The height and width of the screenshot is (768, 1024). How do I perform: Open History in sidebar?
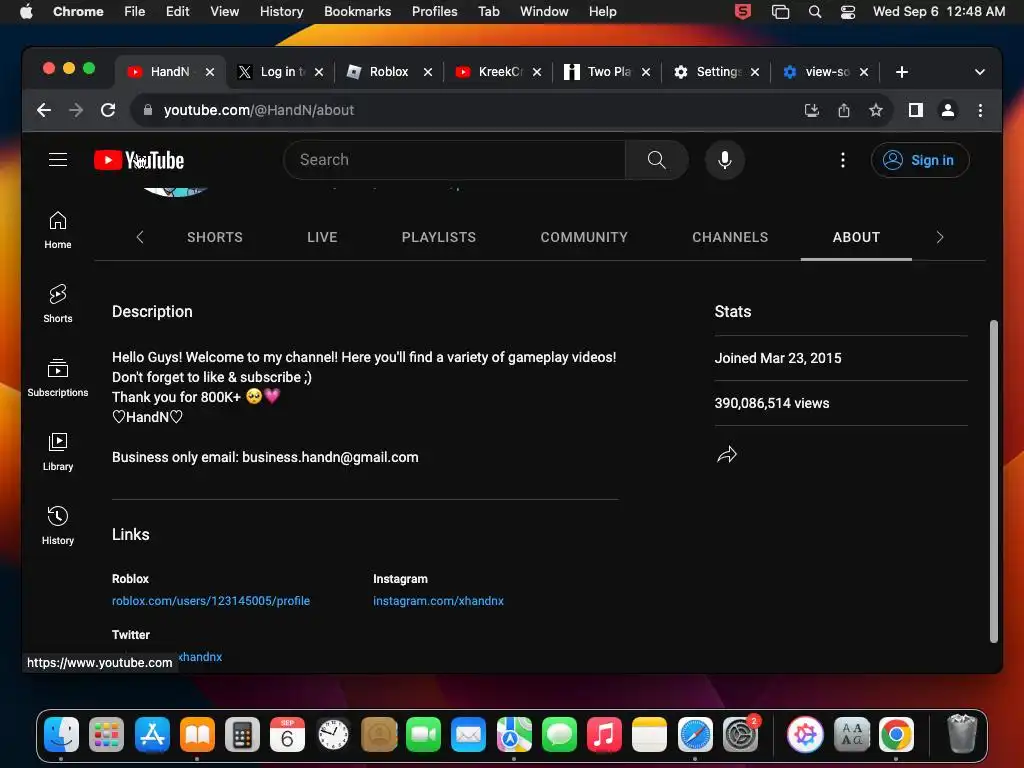(x=57, y=526)
